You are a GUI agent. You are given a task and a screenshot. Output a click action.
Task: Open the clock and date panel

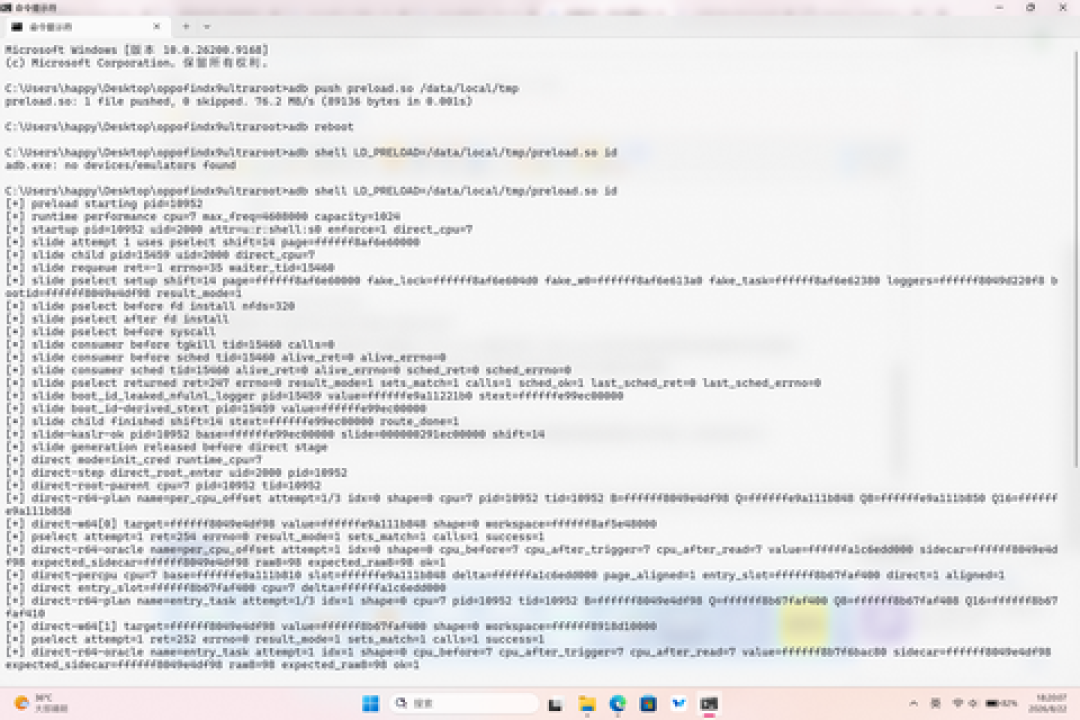tap(1048, 703)
